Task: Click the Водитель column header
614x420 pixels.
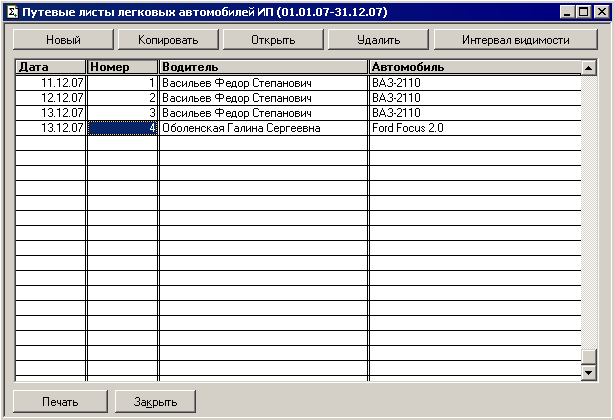Action: point(263,67)
